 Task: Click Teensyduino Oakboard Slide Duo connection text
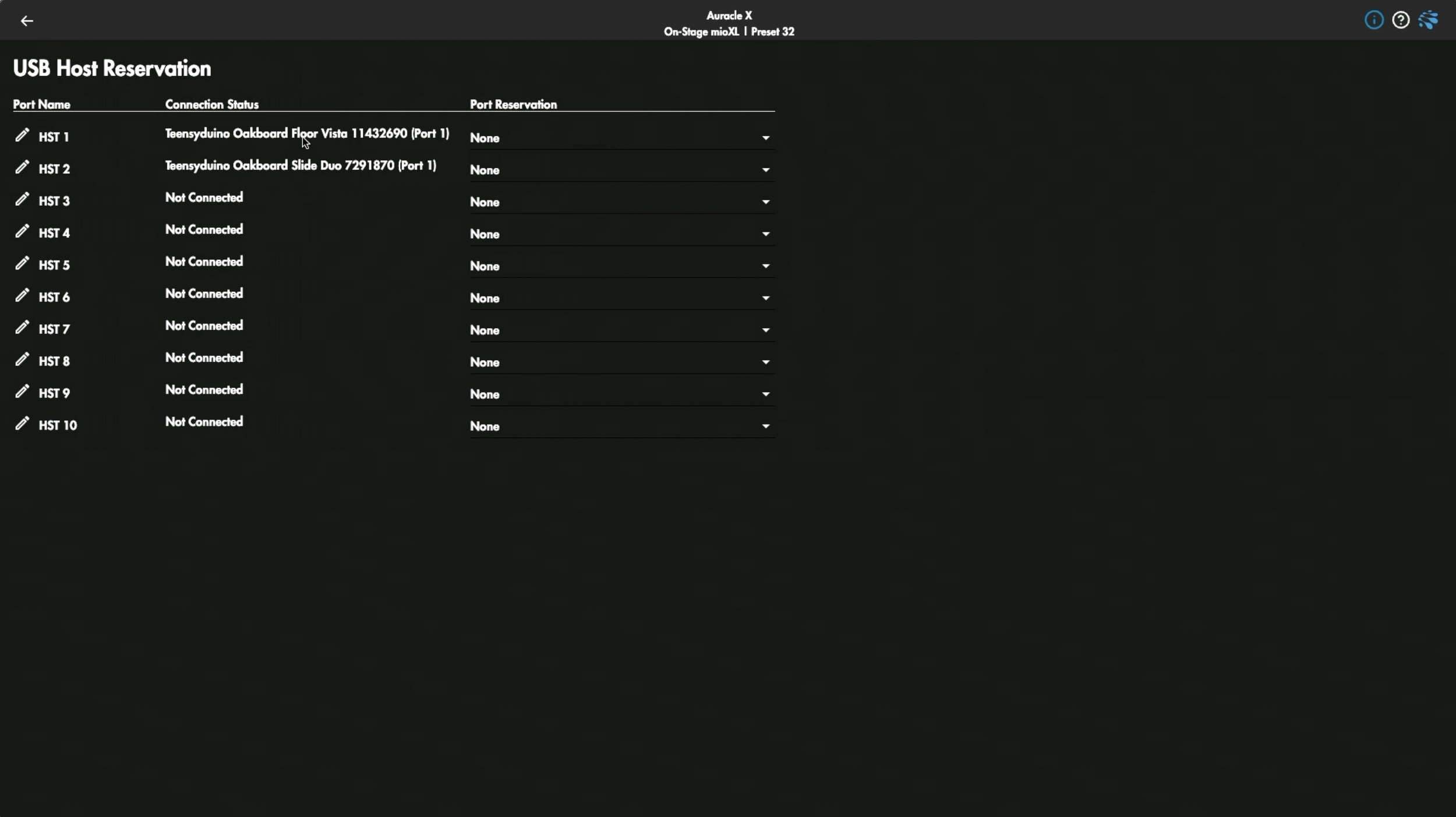(x=301, y=165)
